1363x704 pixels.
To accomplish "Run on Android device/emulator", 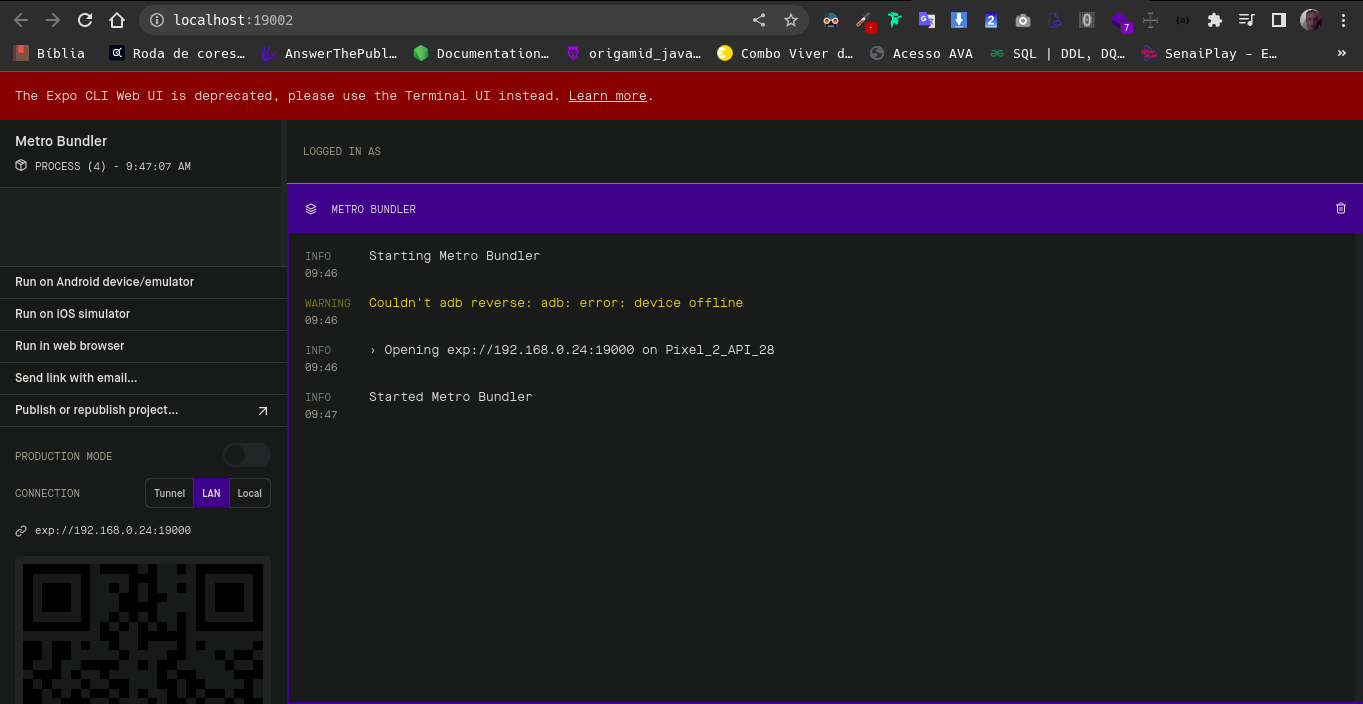I will [143, 282].
